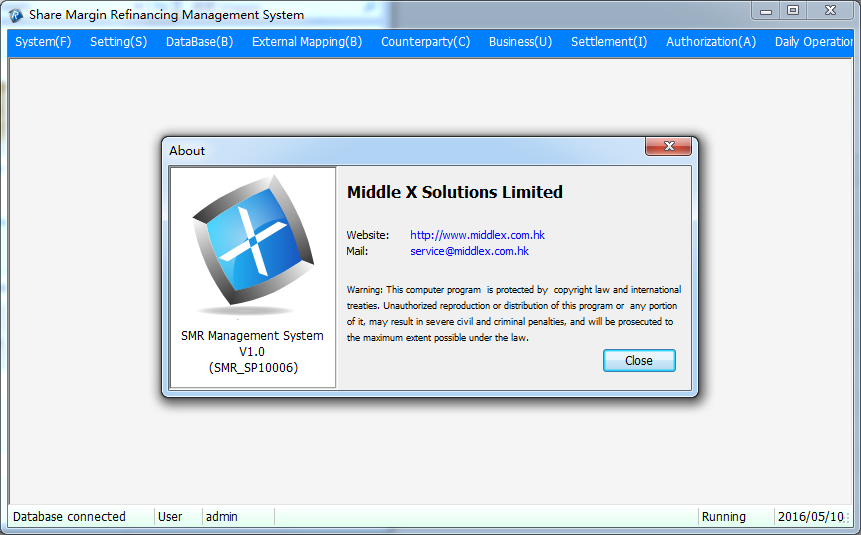Image resolution: width=861 pixels, height=535 pixels.
Task: Click the Website: label
Action: click(367, 235)
